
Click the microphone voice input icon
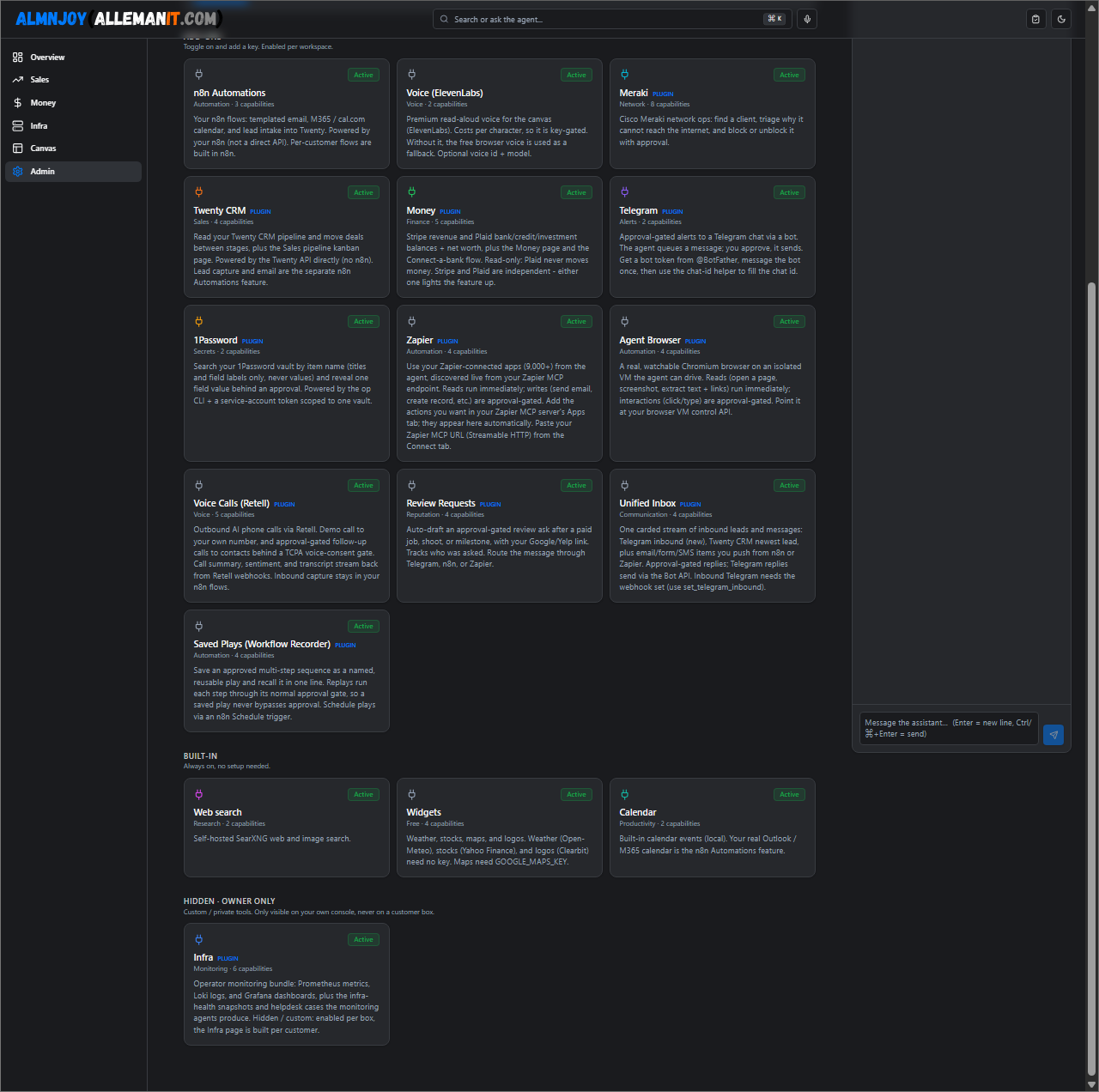(807, 19)
